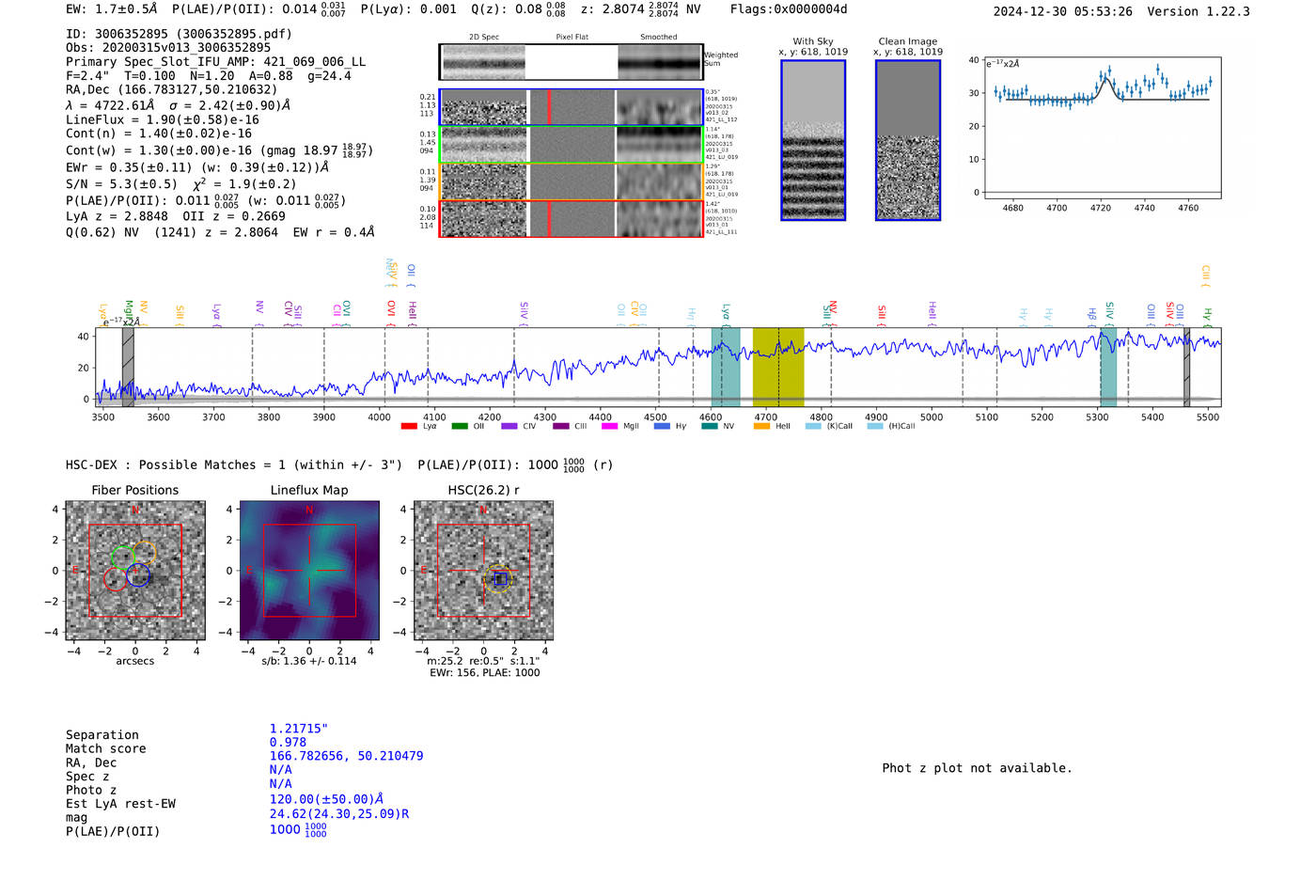Open the Fiber Positions cutout
The image size is (1316, 896).
click(x=134, y=571)
